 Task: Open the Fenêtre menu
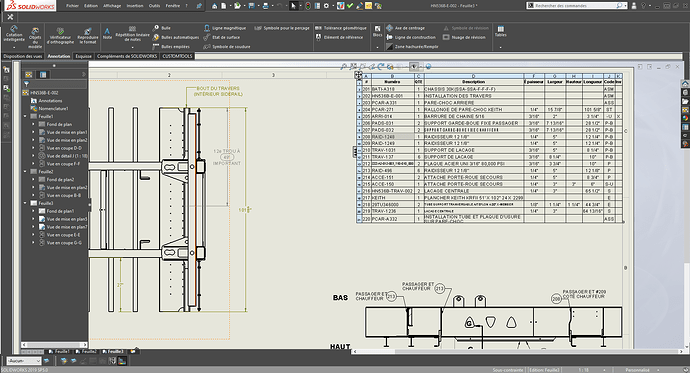click(173, 6)
